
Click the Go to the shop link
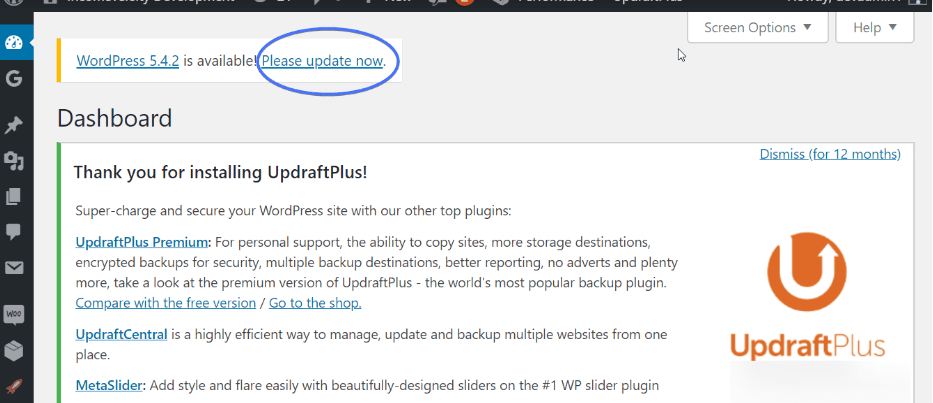pyautogui.click(x=315, y=303)
